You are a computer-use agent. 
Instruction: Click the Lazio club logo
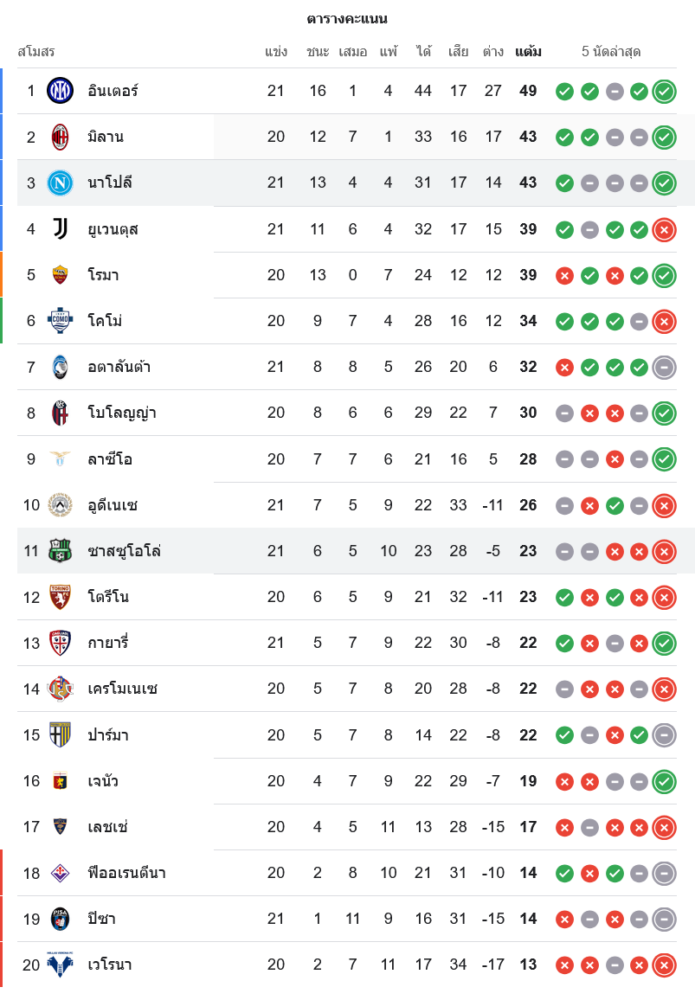coord(61,459)
